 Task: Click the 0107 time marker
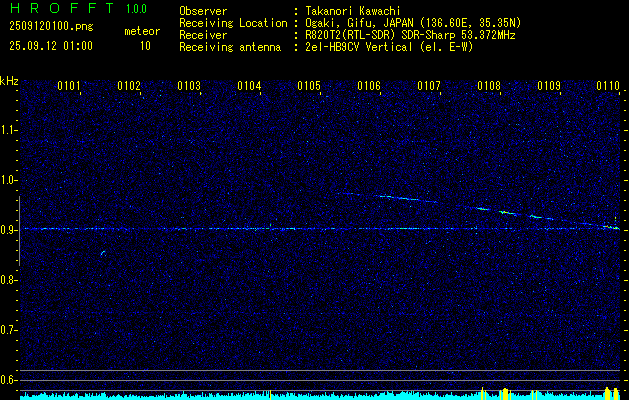(429, 86)
